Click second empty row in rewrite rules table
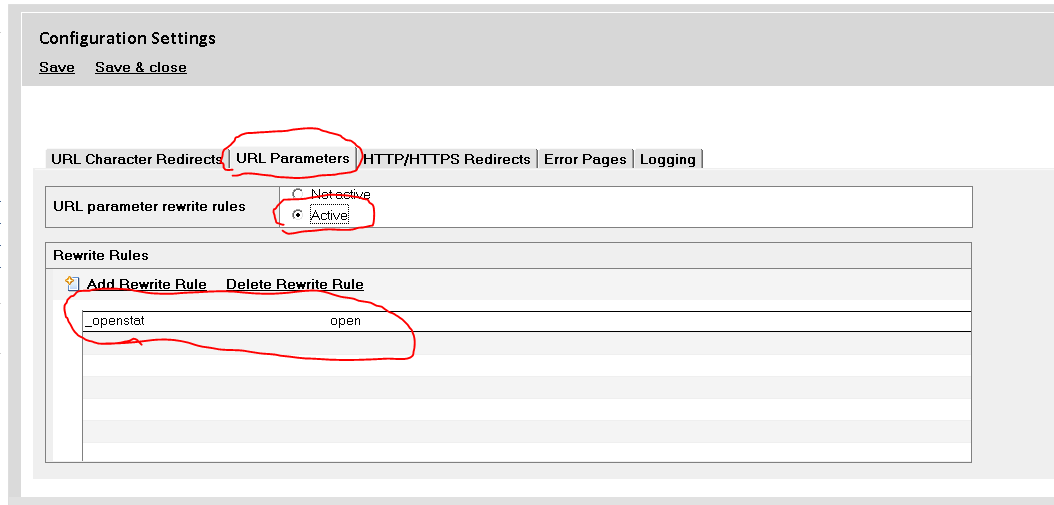 526,365
